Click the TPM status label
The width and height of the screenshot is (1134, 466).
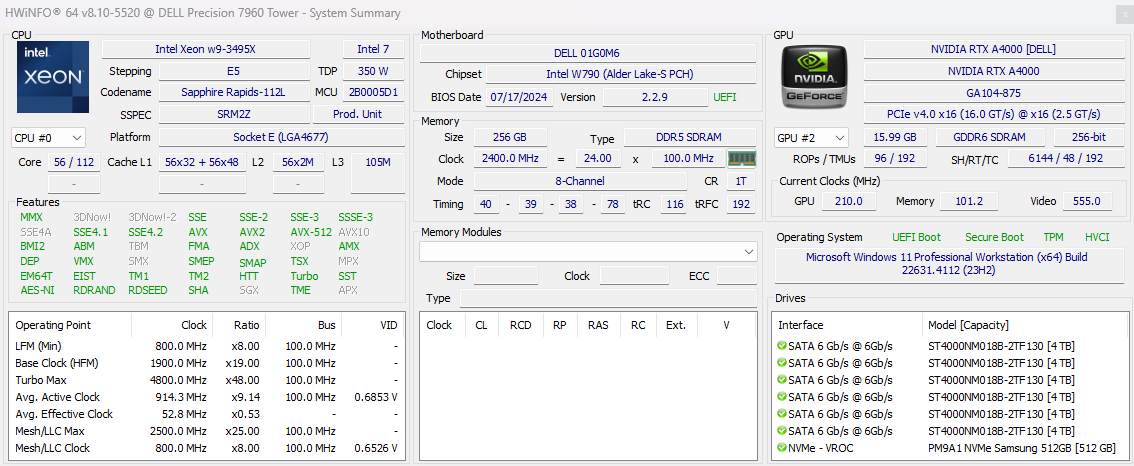coord(1054,237)
